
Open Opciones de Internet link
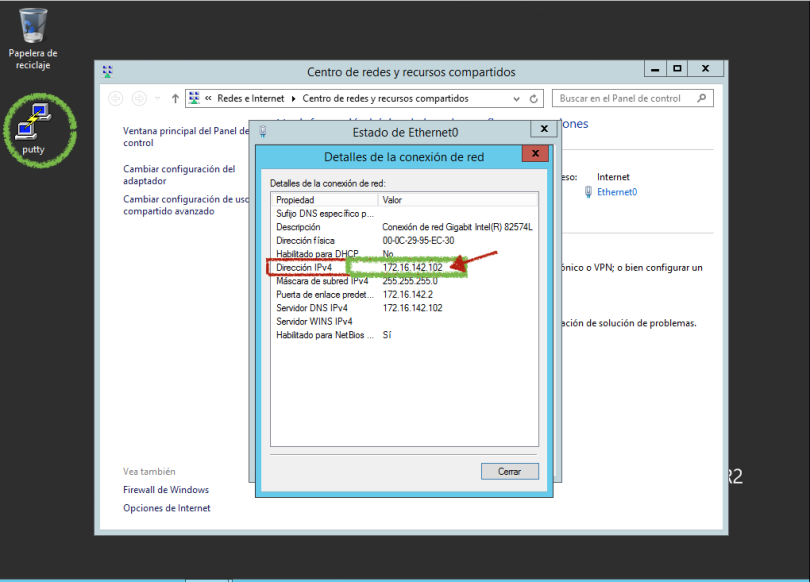tap(167, 508)
